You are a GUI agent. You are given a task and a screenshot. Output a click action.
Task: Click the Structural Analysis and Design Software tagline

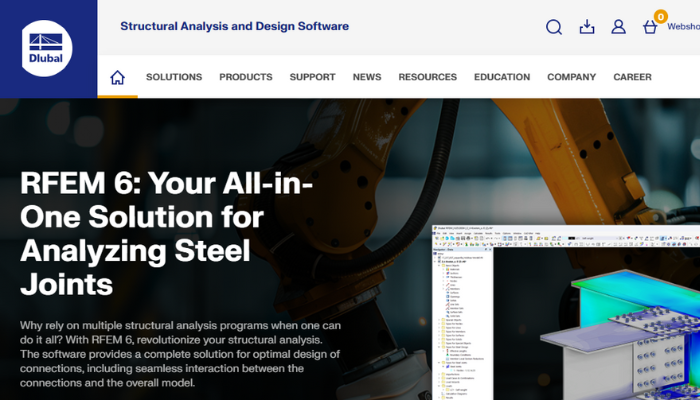point(234,26)
